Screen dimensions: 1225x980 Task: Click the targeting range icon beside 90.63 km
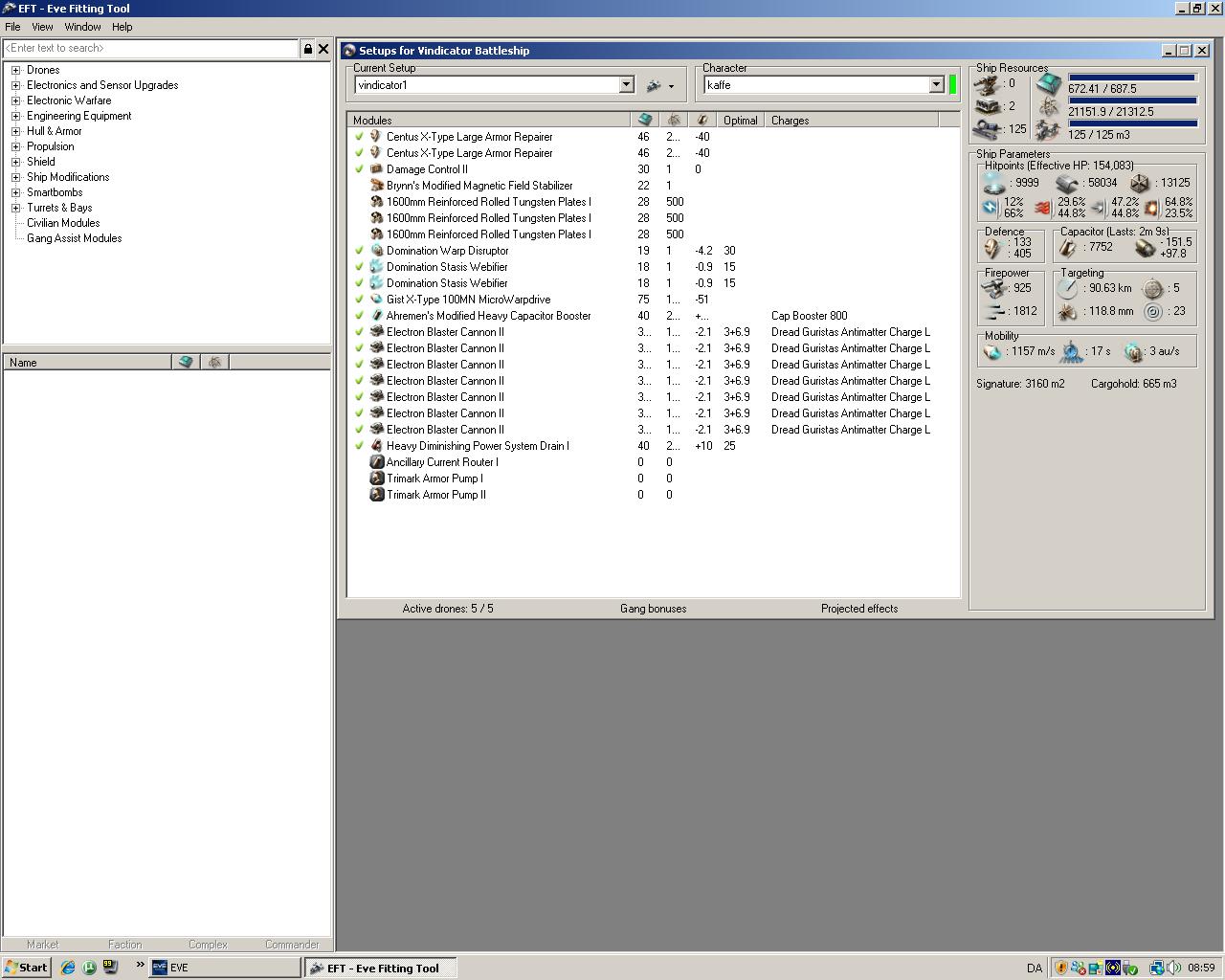(1067, 288)
